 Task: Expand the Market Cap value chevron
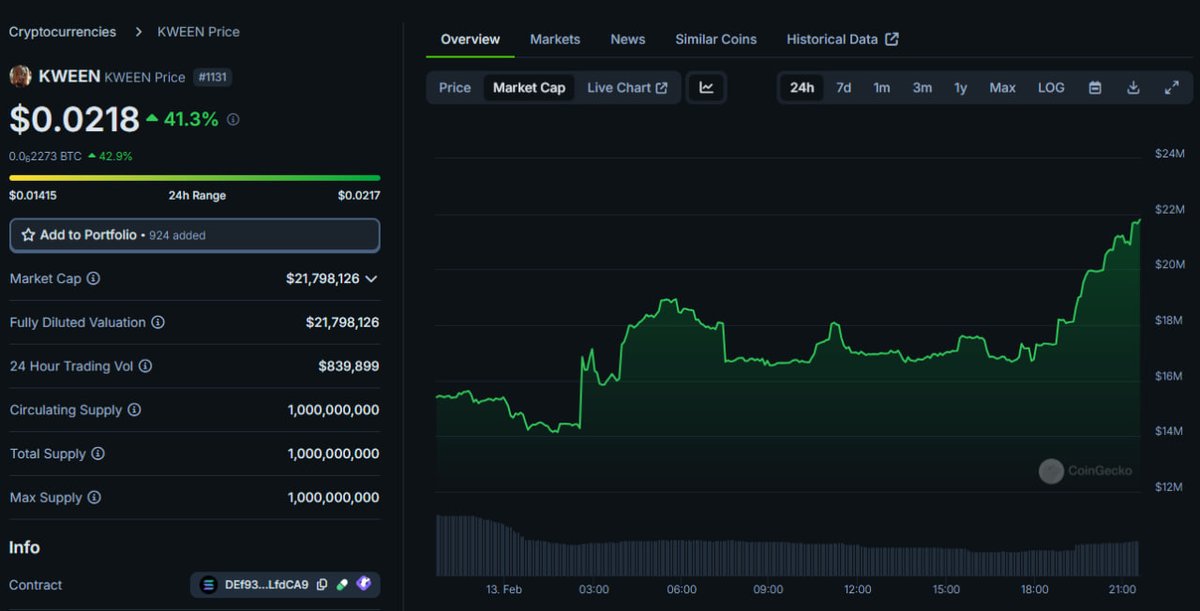tap(371, 279)
